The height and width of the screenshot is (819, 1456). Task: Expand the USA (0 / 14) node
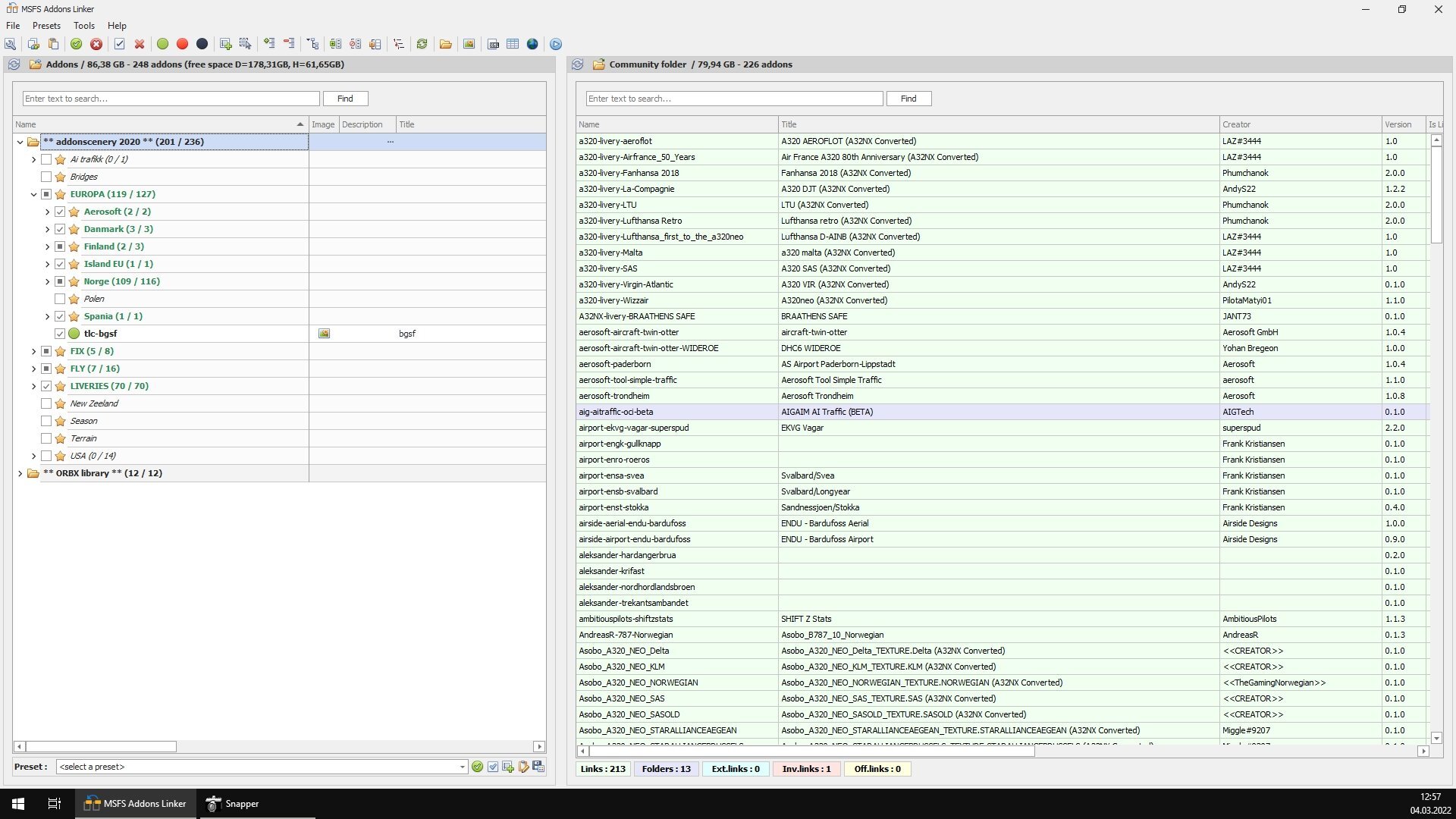(33, 456)
